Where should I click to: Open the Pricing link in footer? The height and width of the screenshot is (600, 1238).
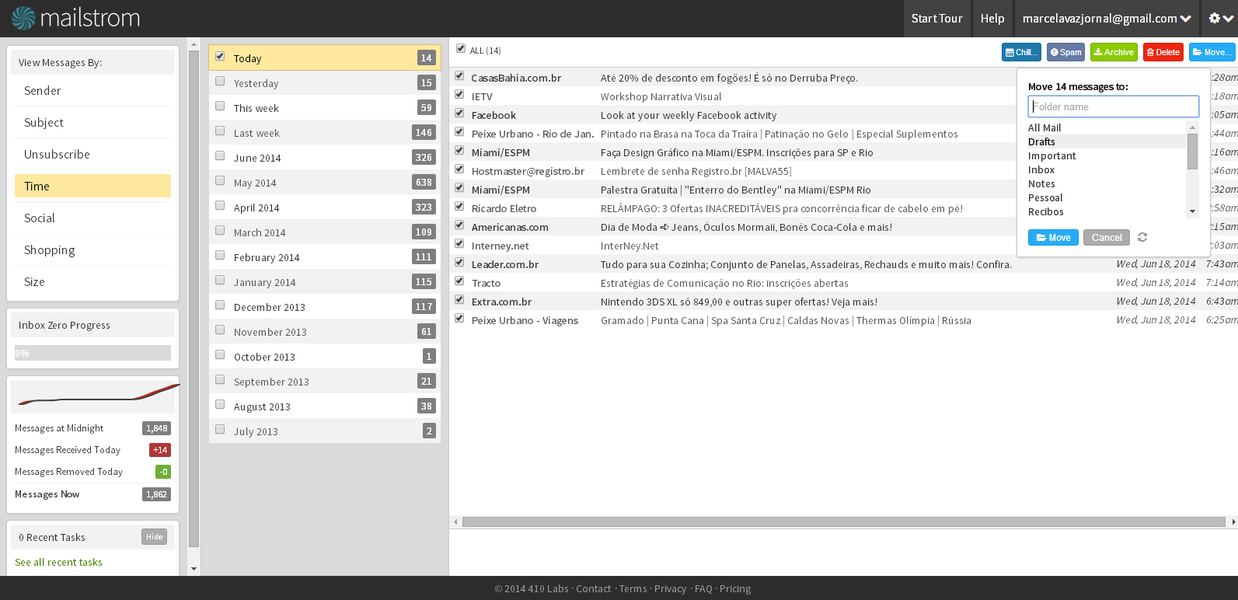click(735, 588)
